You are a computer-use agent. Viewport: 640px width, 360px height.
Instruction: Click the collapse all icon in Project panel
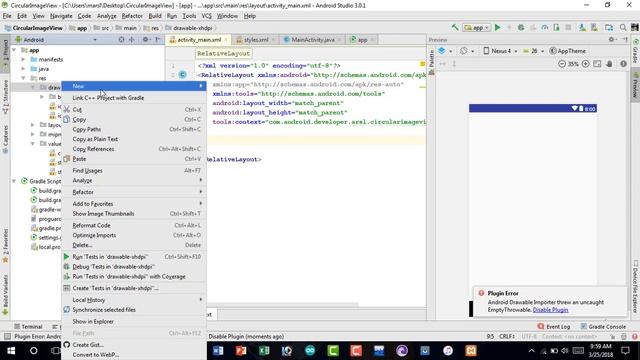132,40
